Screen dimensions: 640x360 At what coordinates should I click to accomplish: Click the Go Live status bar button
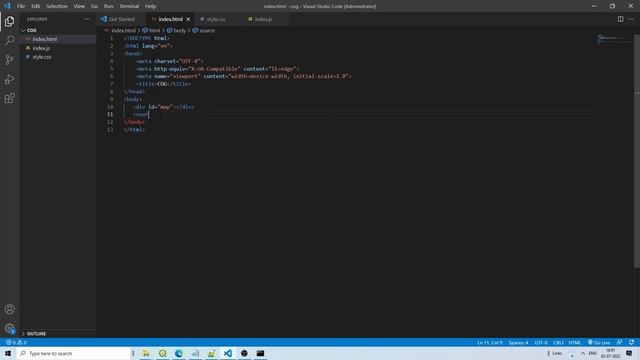click(599, 342)
